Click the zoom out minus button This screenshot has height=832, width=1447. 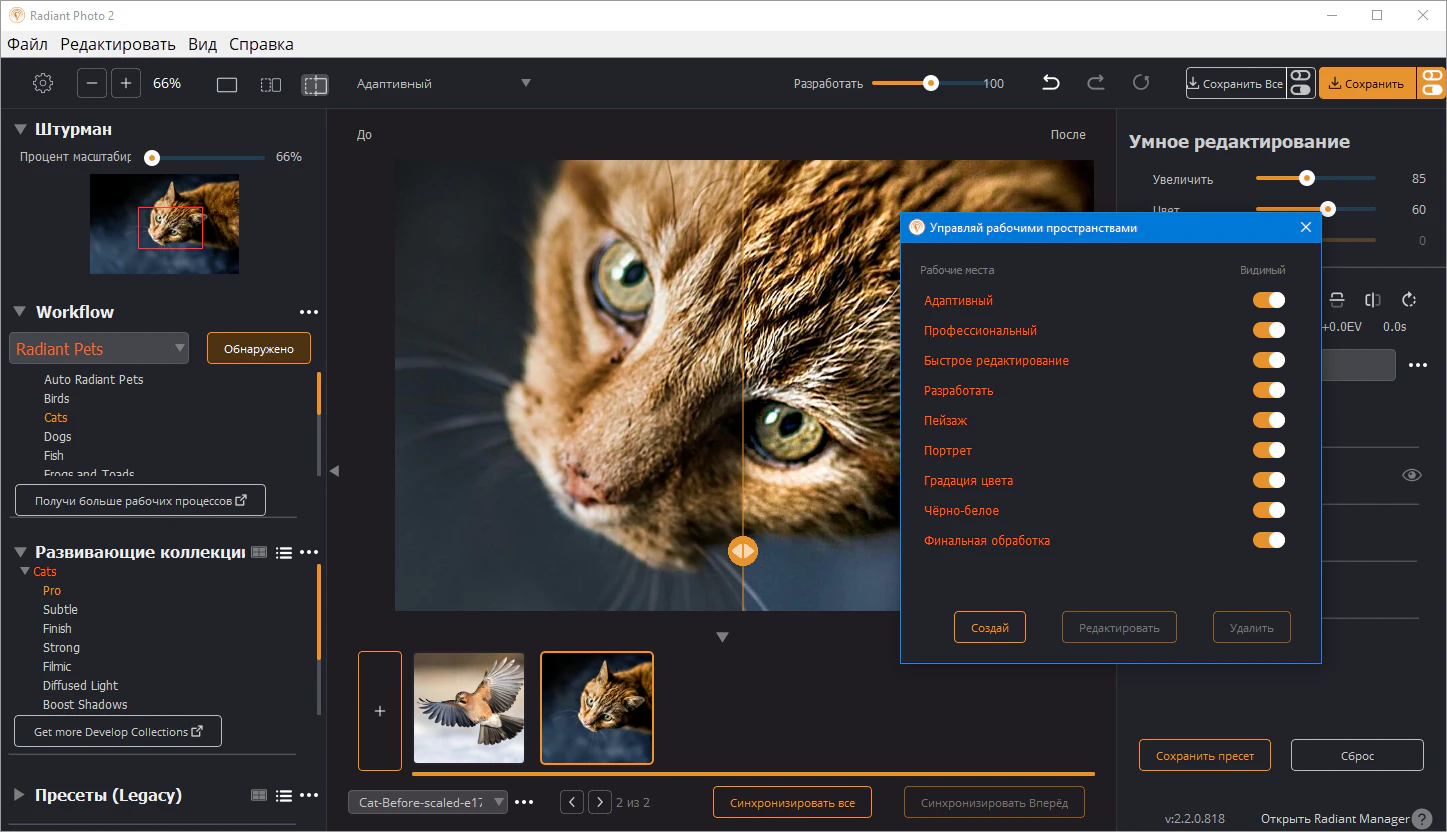[92, 83]
